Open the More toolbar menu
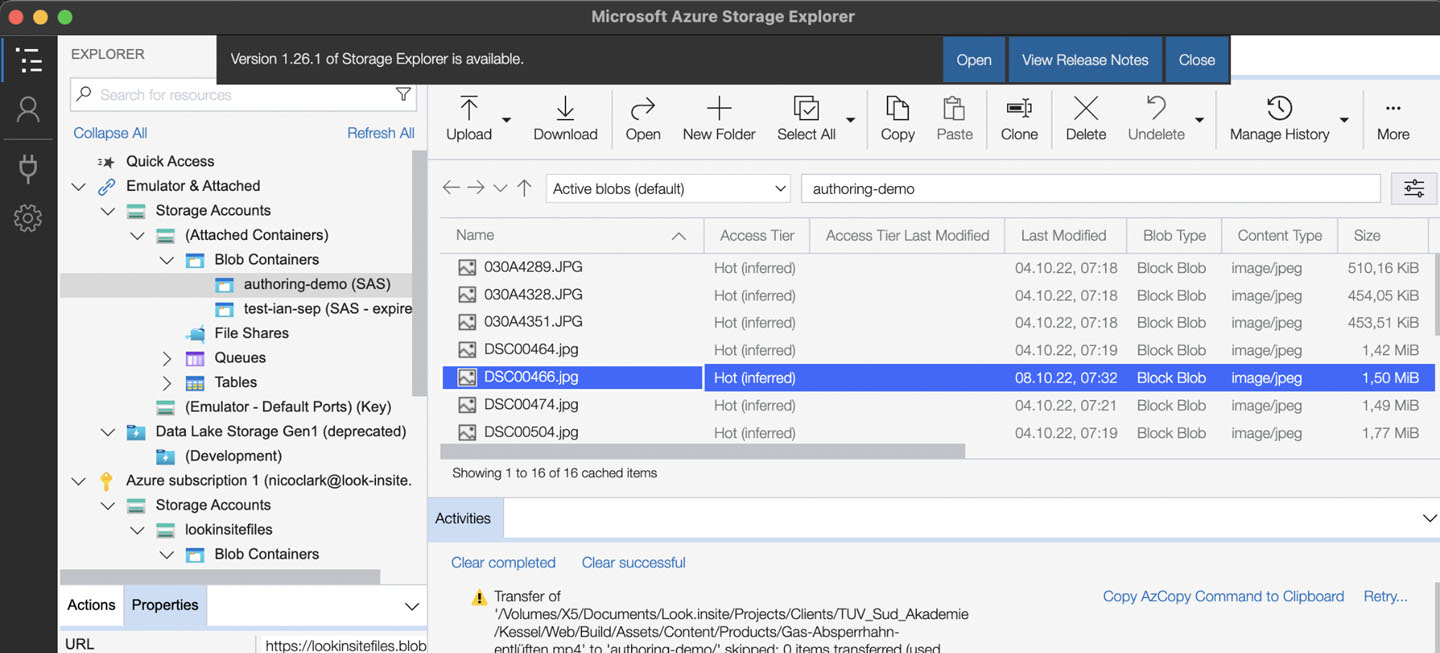Screen dimensions: 1440x653 pos(1393,118)
